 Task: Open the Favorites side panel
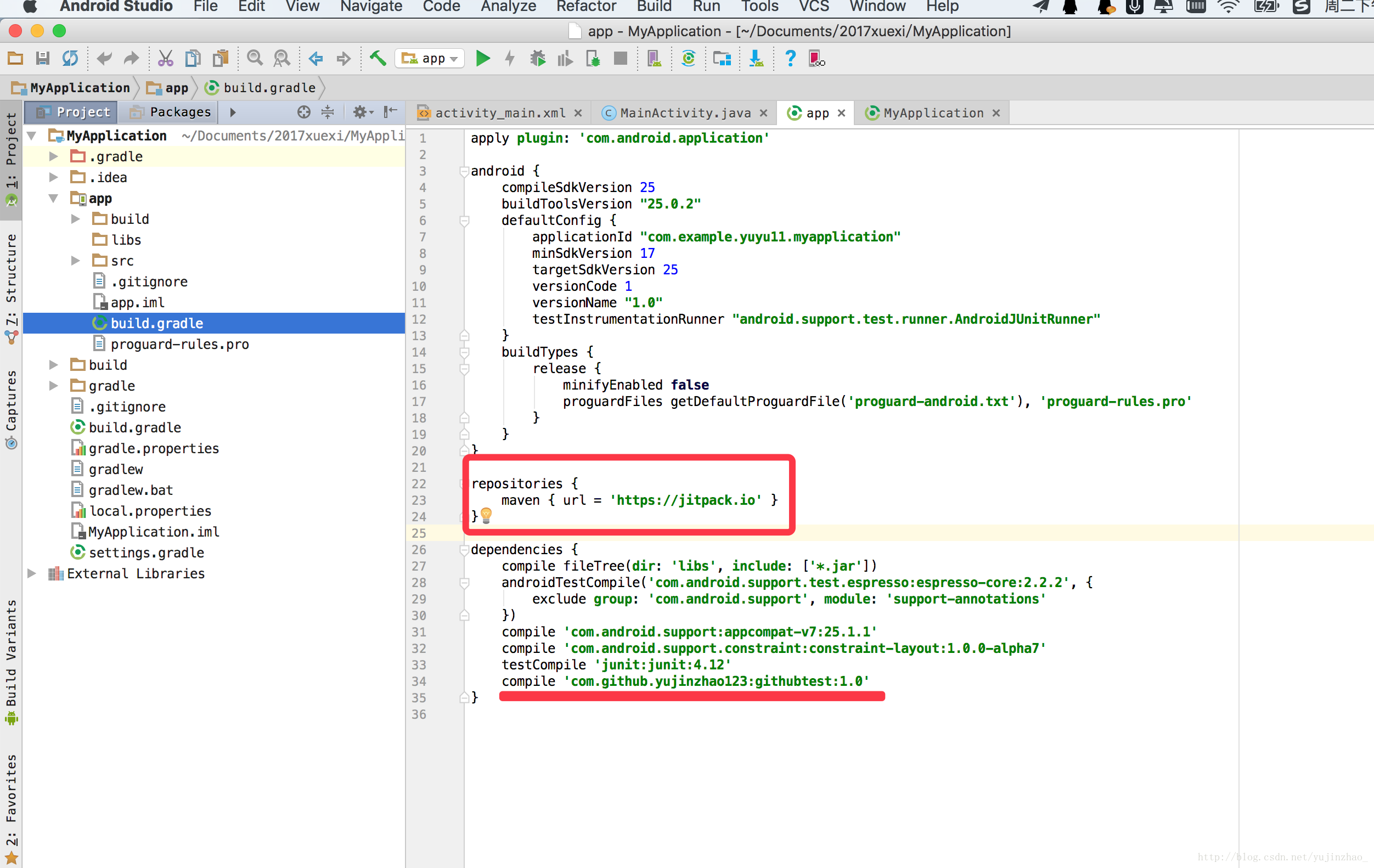pos(11,809)
